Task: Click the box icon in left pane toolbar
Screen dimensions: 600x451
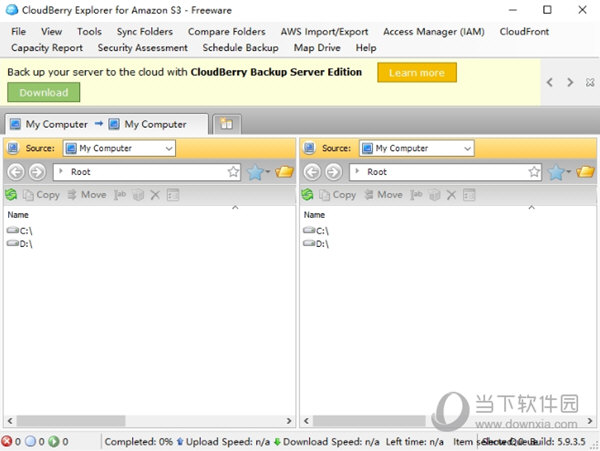Action: (x=138, y=195)
